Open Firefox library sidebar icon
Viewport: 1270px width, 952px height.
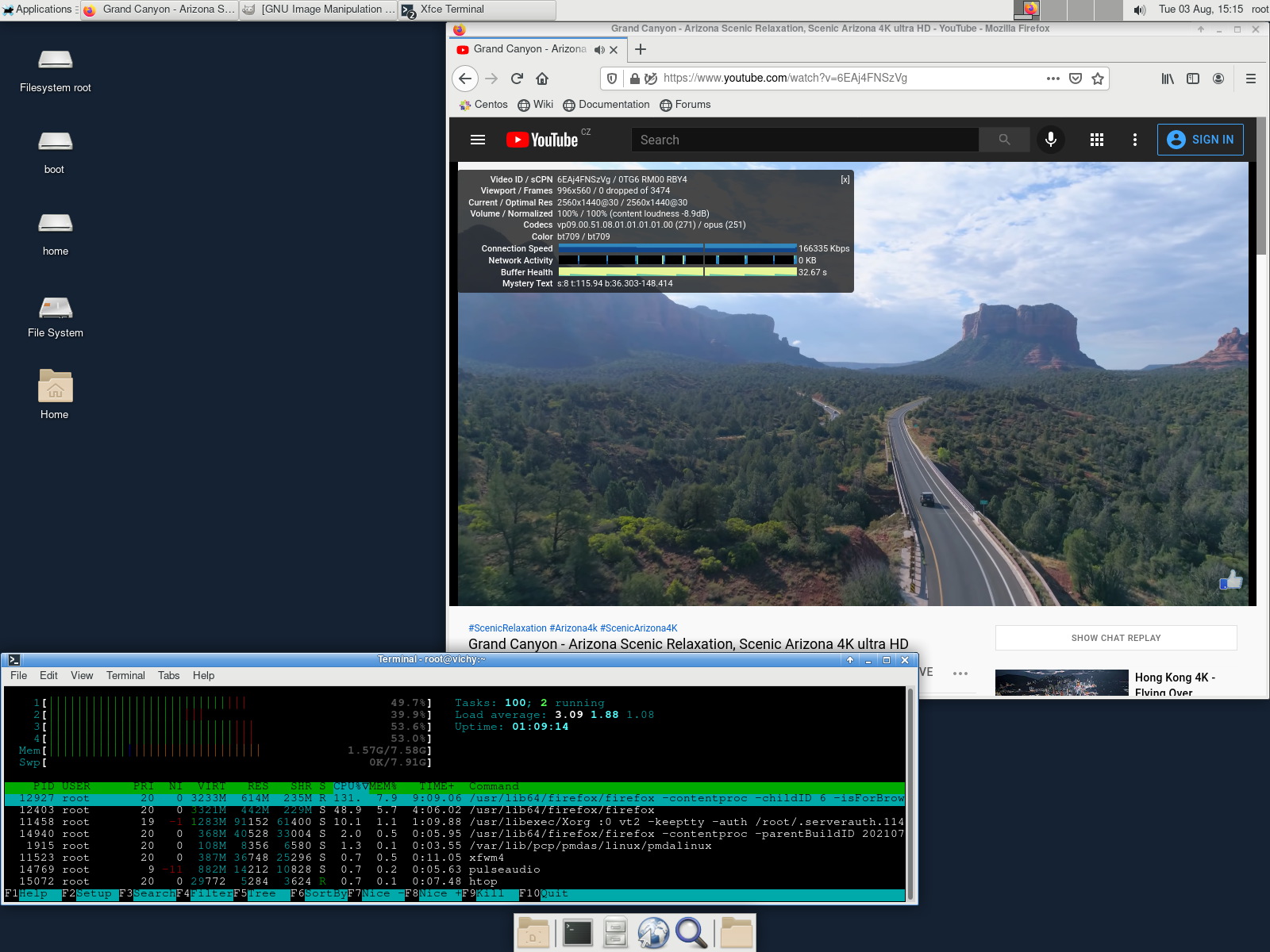click(x=1168, y=79)
